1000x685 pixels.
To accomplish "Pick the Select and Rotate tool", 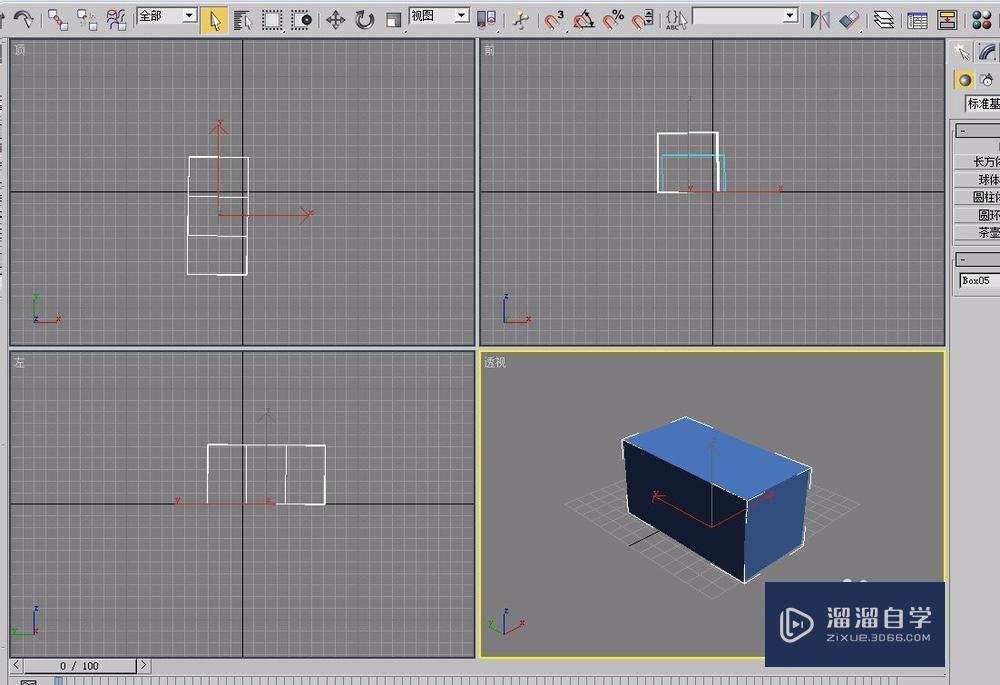I will point(365,19).
